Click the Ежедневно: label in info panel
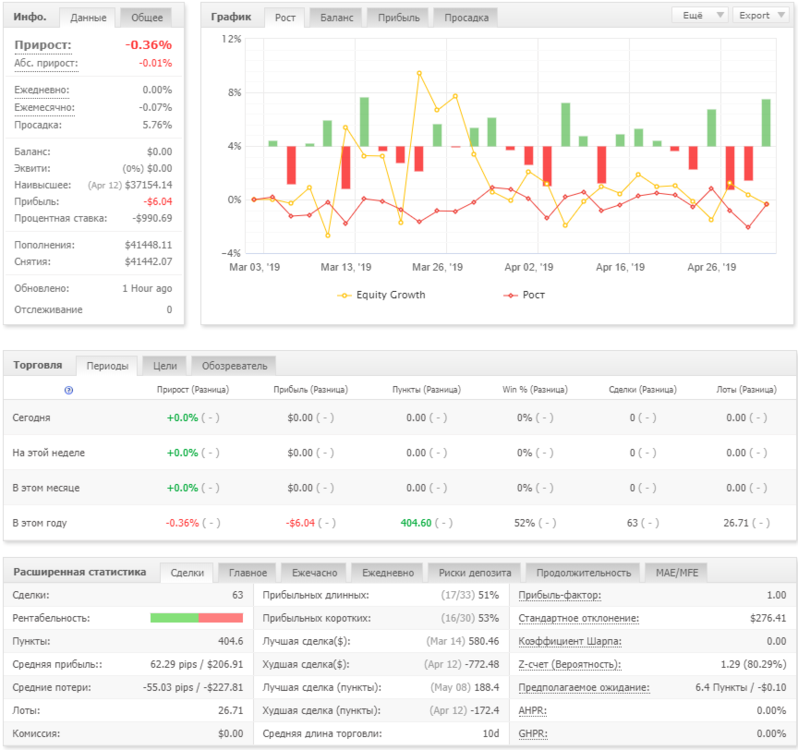The height and width of the screenshot is (750, 798). click(x=42, y=90)
